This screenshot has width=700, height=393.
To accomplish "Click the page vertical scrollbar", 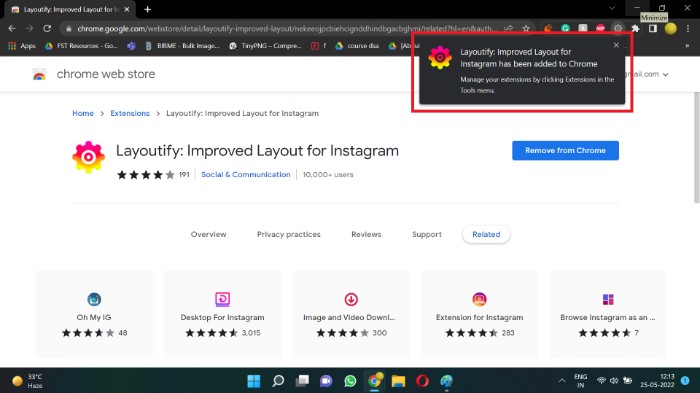I will click(x=696, y=147).
